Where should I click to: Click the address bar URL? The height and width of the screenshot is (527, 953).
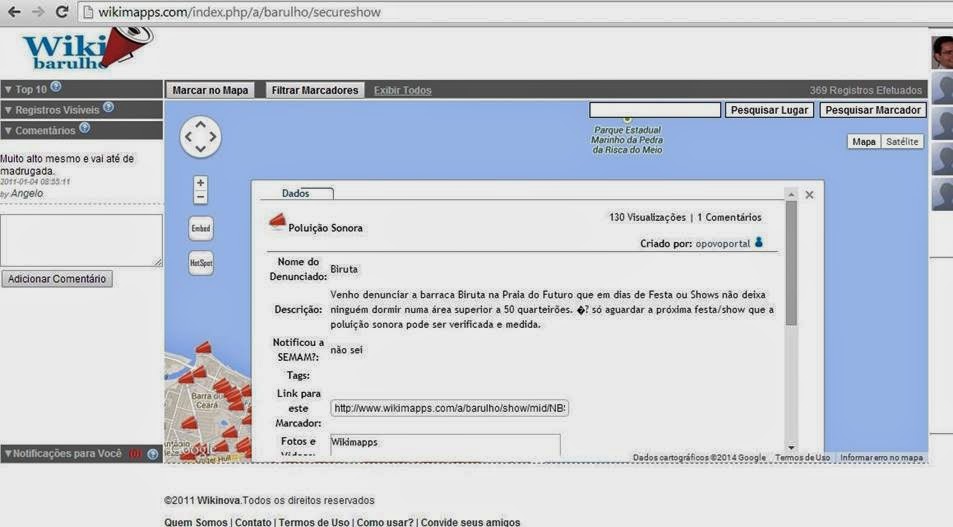[239, 12]
